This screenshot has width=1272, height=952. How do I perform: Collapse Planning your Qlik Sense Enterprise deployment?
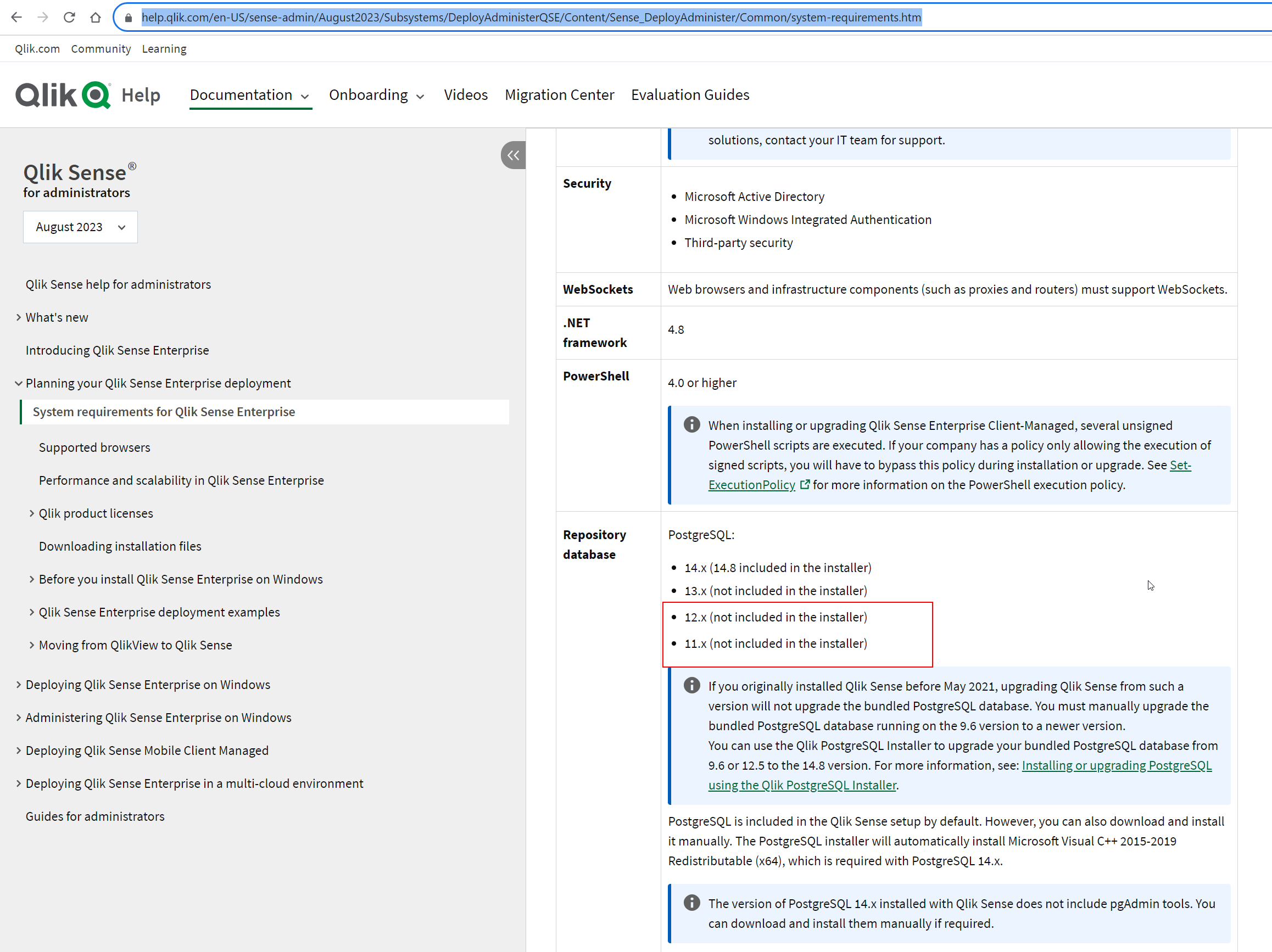(x=19, y=383)
